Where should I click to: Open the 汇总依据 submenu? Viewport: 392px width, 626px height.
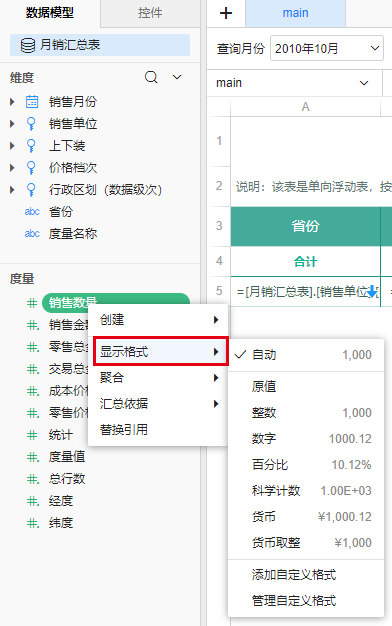coord(158,404)
